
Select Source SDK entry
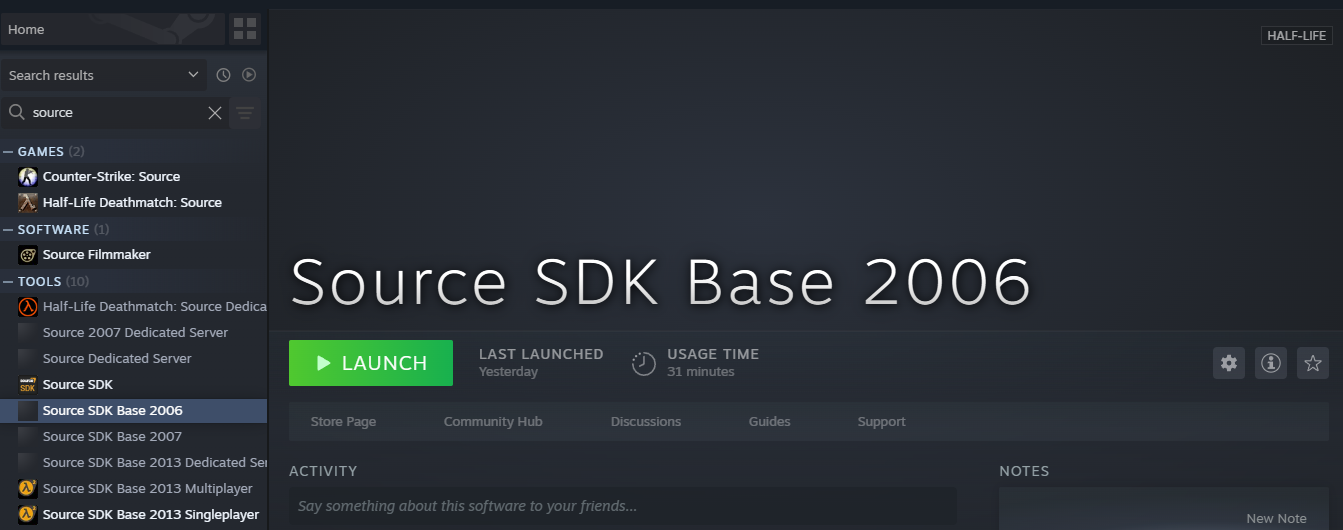tap(134, 385)
